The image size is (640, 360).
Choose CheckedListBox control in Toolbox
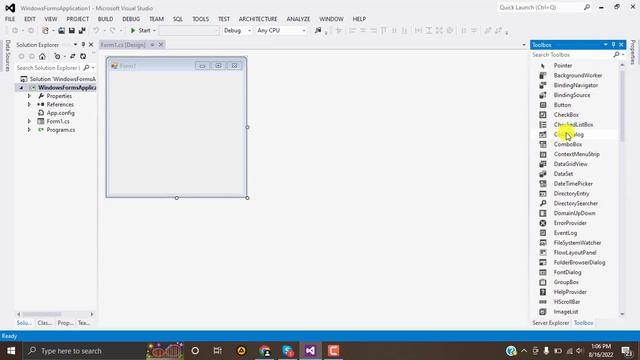coord(573,124)
